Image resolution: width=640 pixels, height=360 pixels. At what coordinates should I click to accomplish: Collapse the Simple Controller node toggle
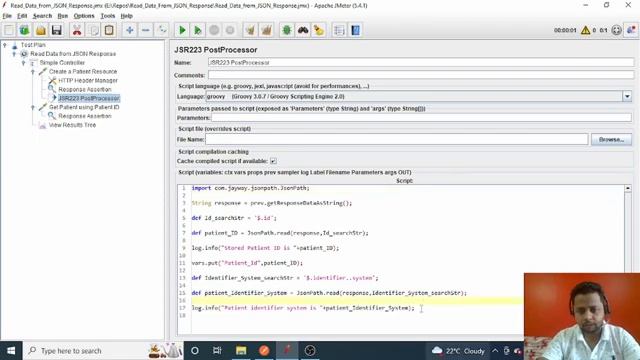tap(23, 63)
